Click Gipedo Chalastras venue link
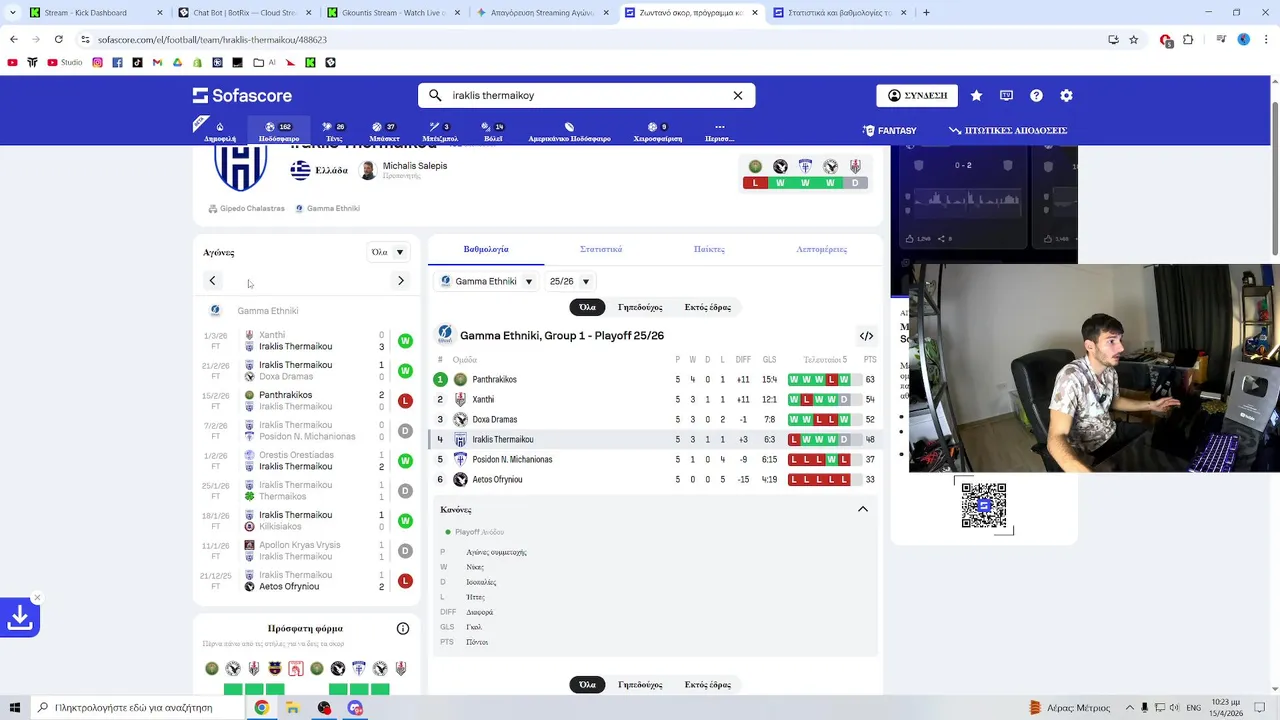Screen dimensions: 1280x720 [x=247, y=209]
